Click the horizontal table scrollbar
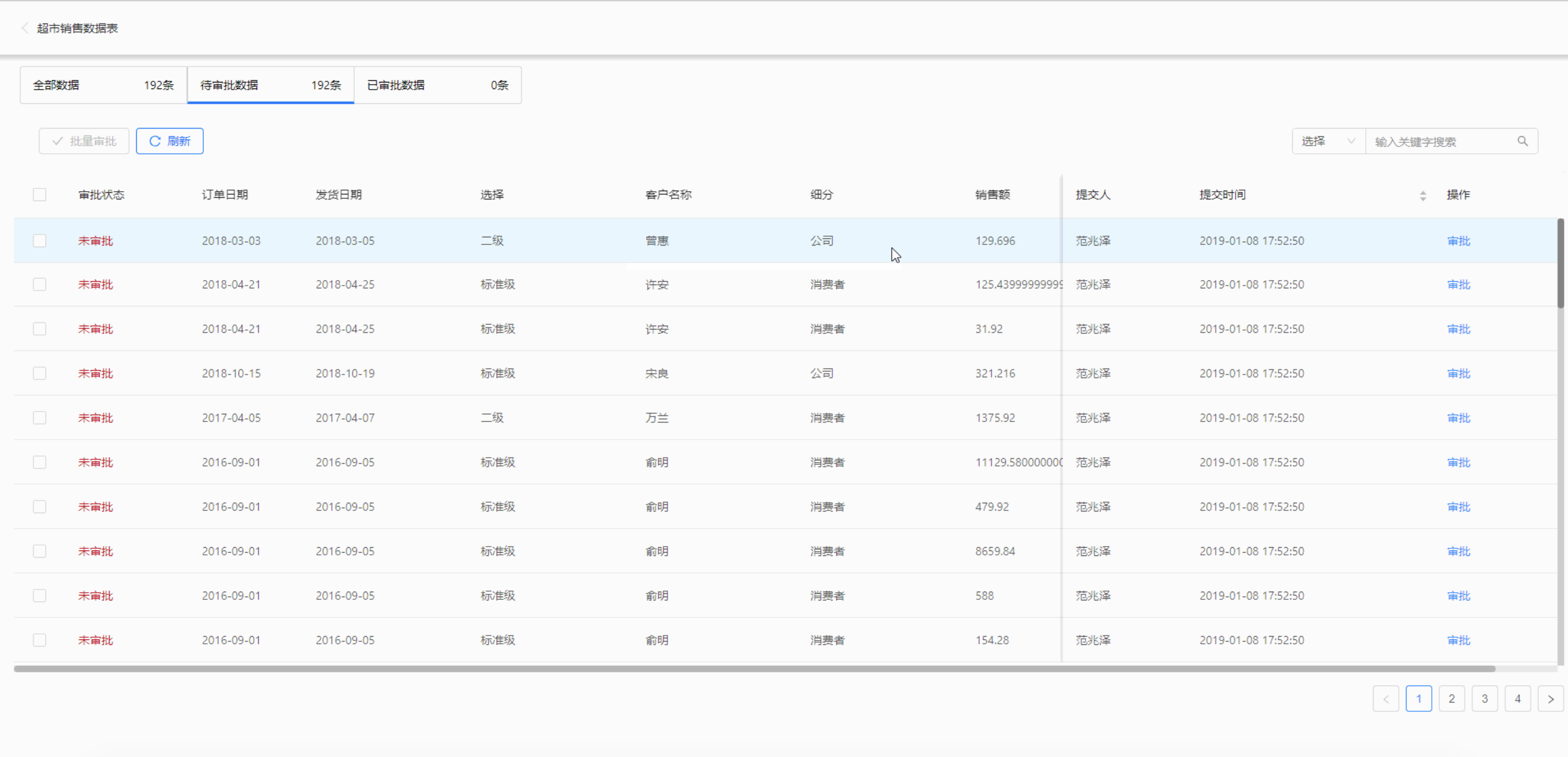The image size is (1568, 757). (755, 669)
